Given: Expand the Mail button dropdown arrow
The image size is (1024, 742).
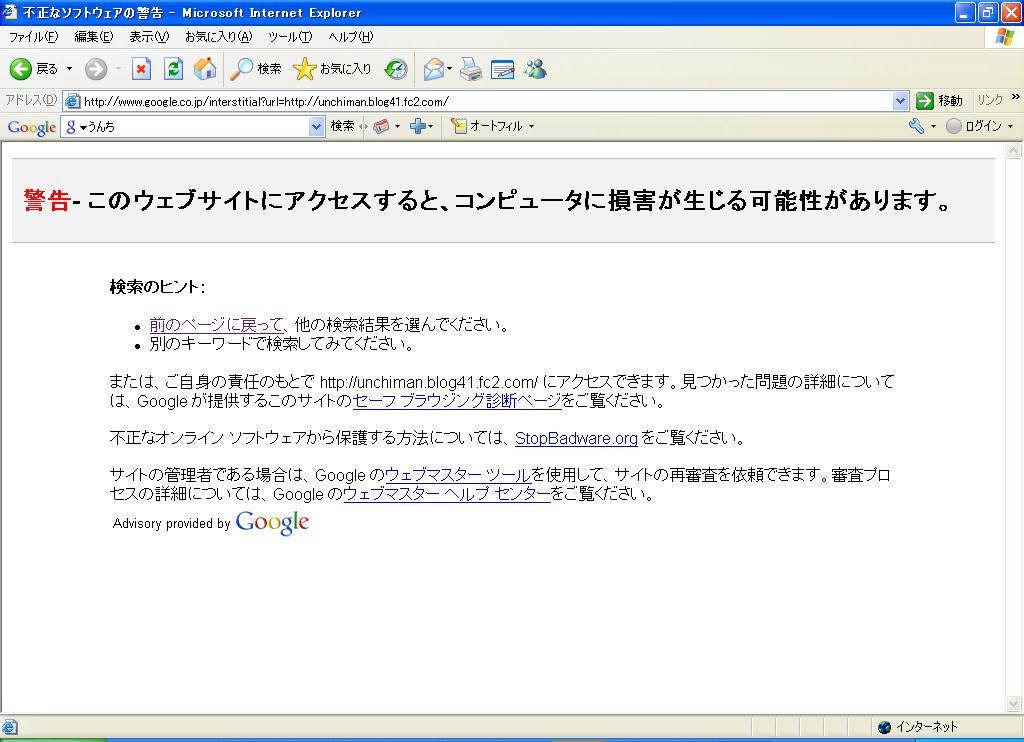Looking at the screenshot, I should (449, 69).
